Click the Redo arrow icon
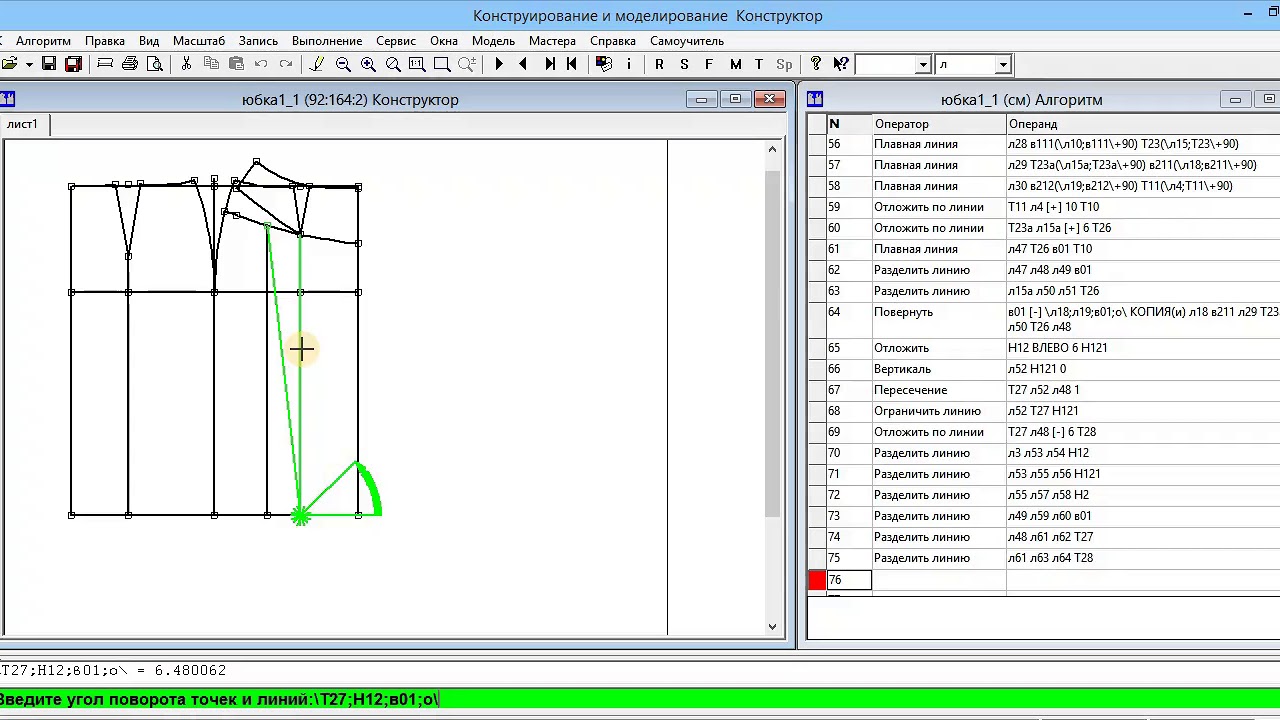This screenshot has height=720, width=1280. [x=286, y=64]
